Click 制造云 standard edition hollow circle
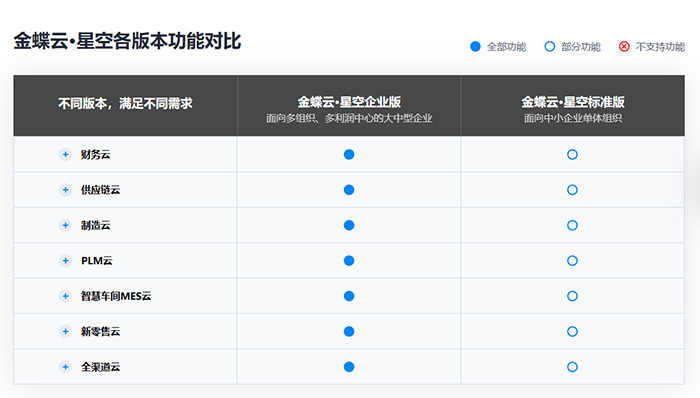This screenshot has width=700, height=398. 572,225
